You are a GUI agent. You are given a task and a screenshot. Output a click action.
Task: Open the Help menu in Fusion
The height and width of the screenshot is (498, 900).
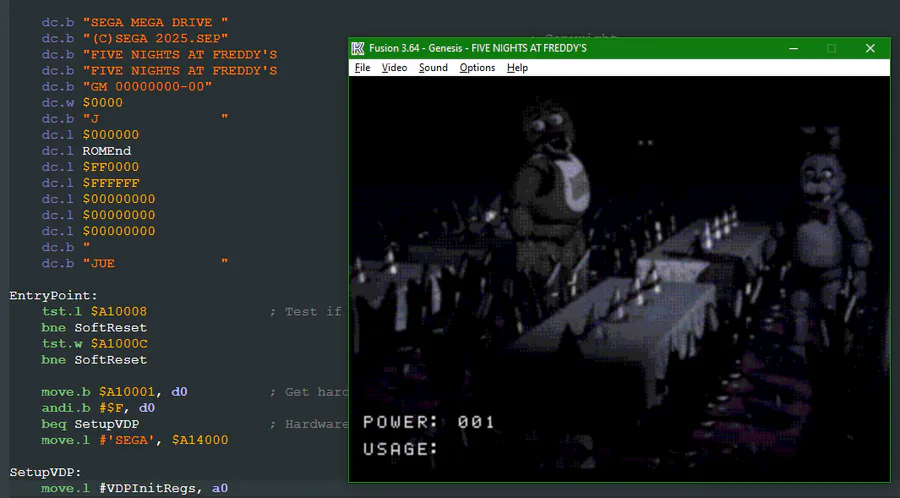[x=517, y=68]
